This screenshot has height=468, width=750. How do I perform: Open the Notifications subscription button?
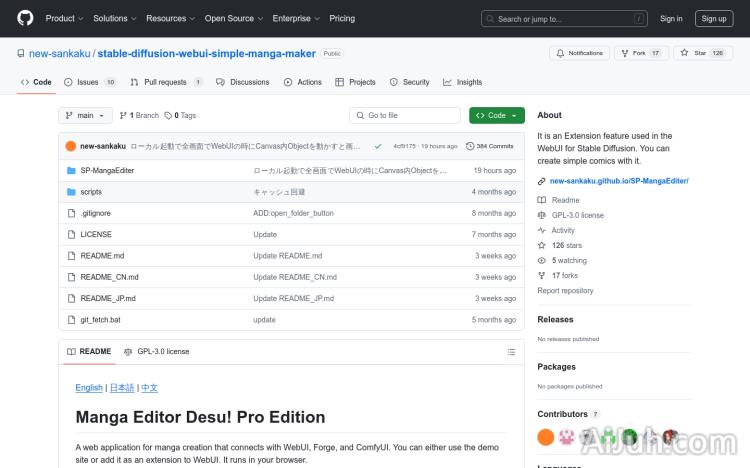coord(580,53)
